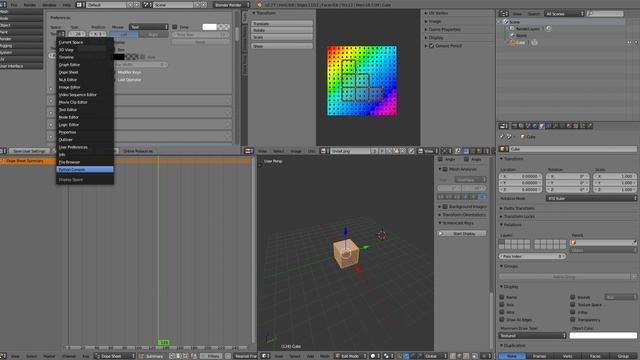
Task: Click the white color swatch in Preferences
Action: 209,27
